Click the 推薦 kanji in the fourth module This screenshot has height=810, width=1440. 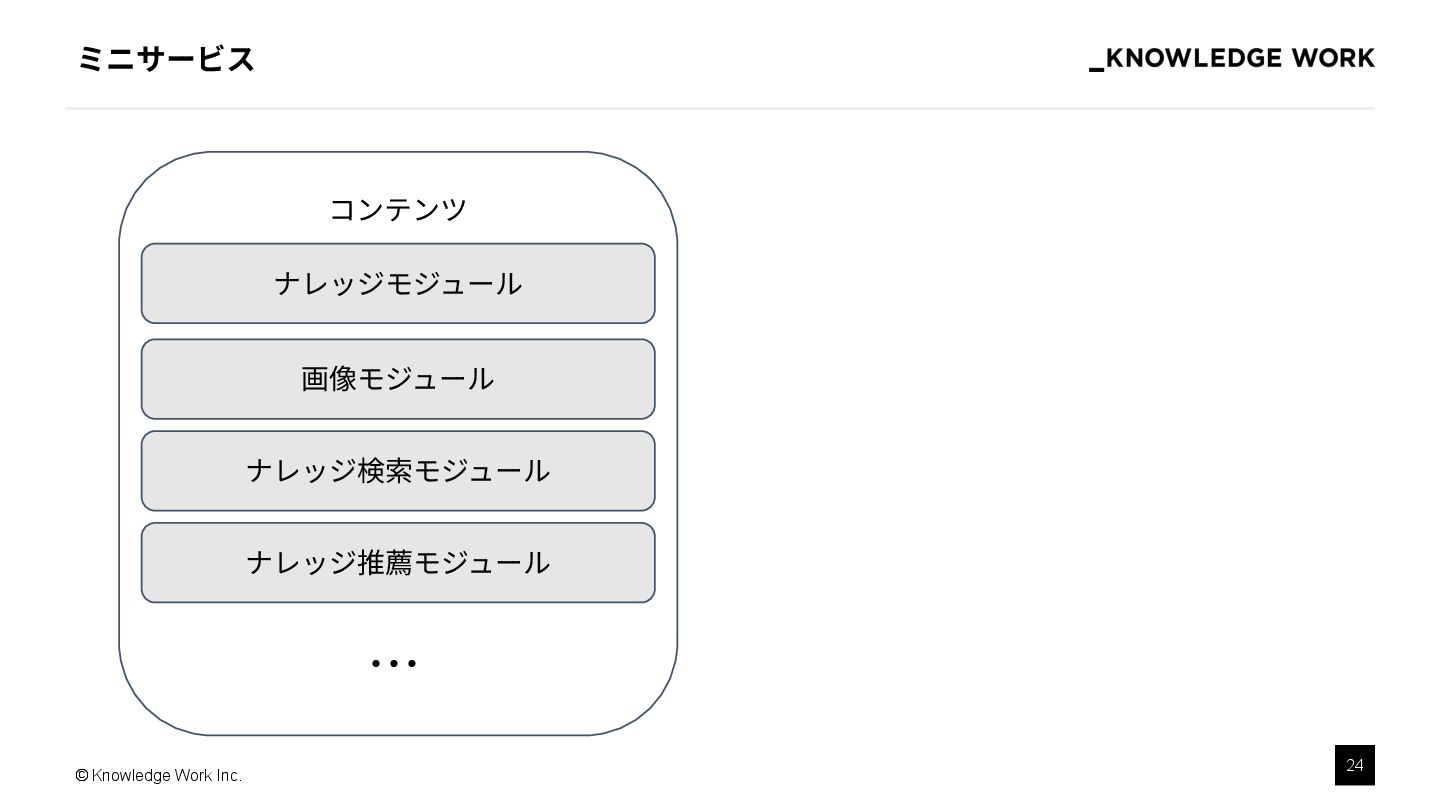coord(385,563)
